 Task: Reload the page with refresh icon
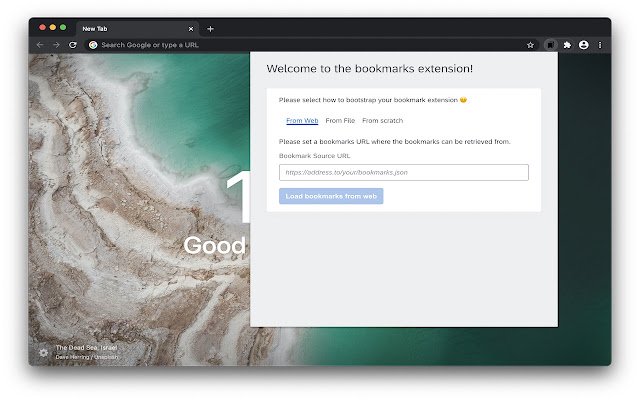73,45
